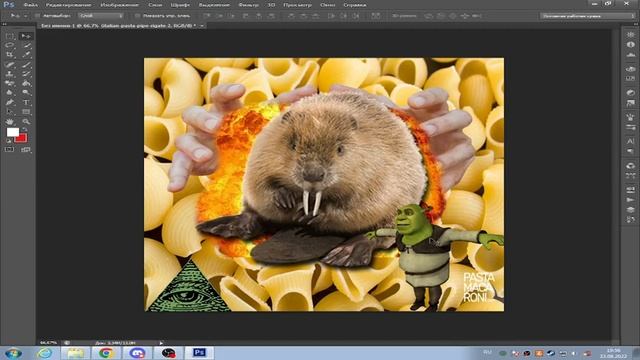Open the white foreground color picker
The image size is (640, 360).
point(12,132)
